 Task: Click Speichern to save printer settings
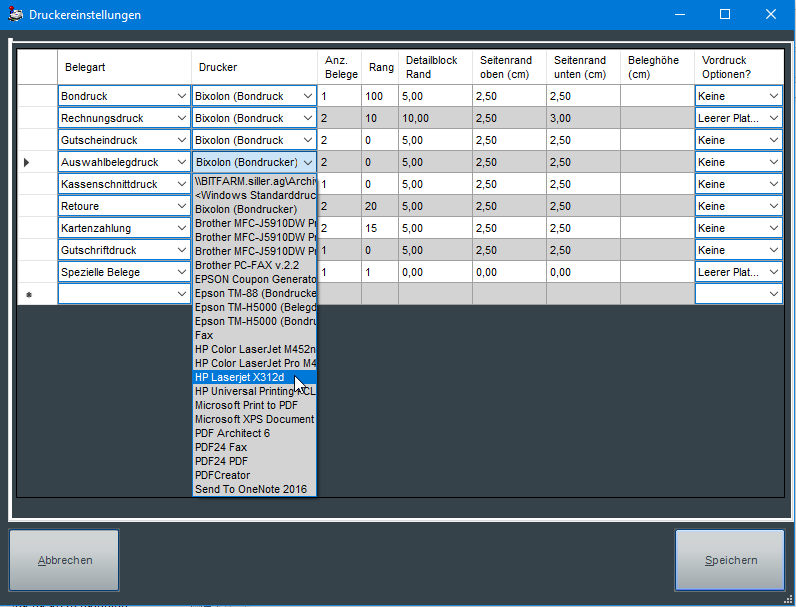(729, 560)
